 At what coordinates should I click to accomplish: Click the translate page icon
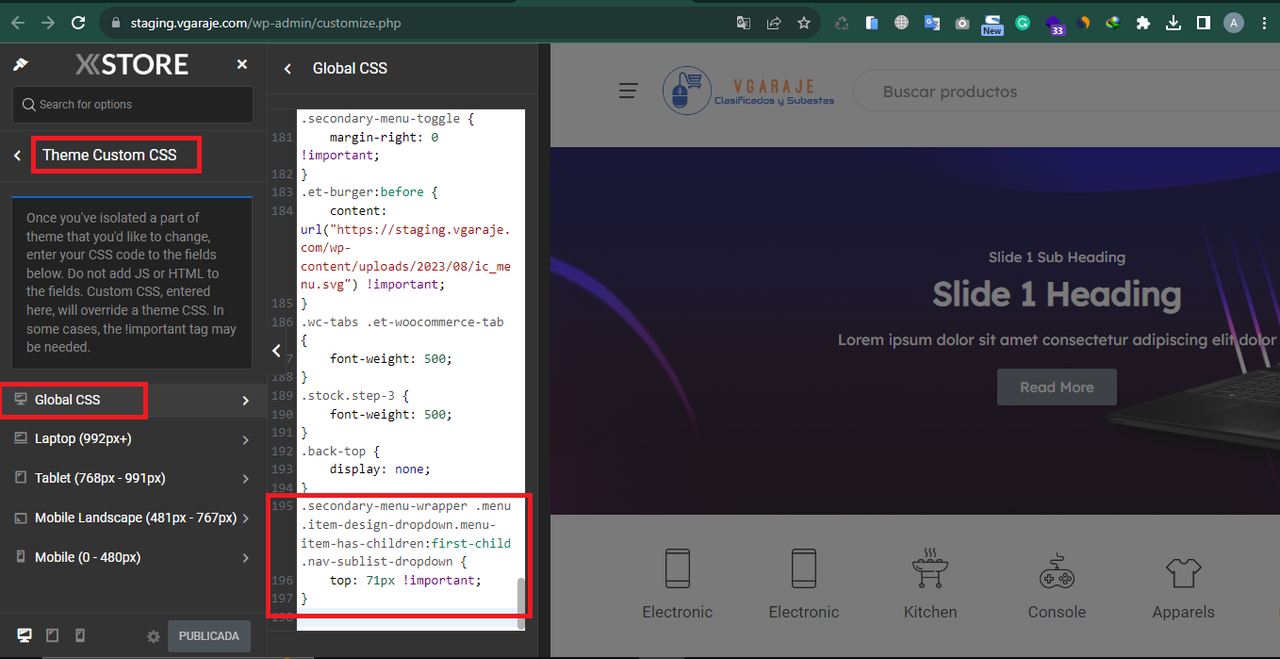(744, 22)
